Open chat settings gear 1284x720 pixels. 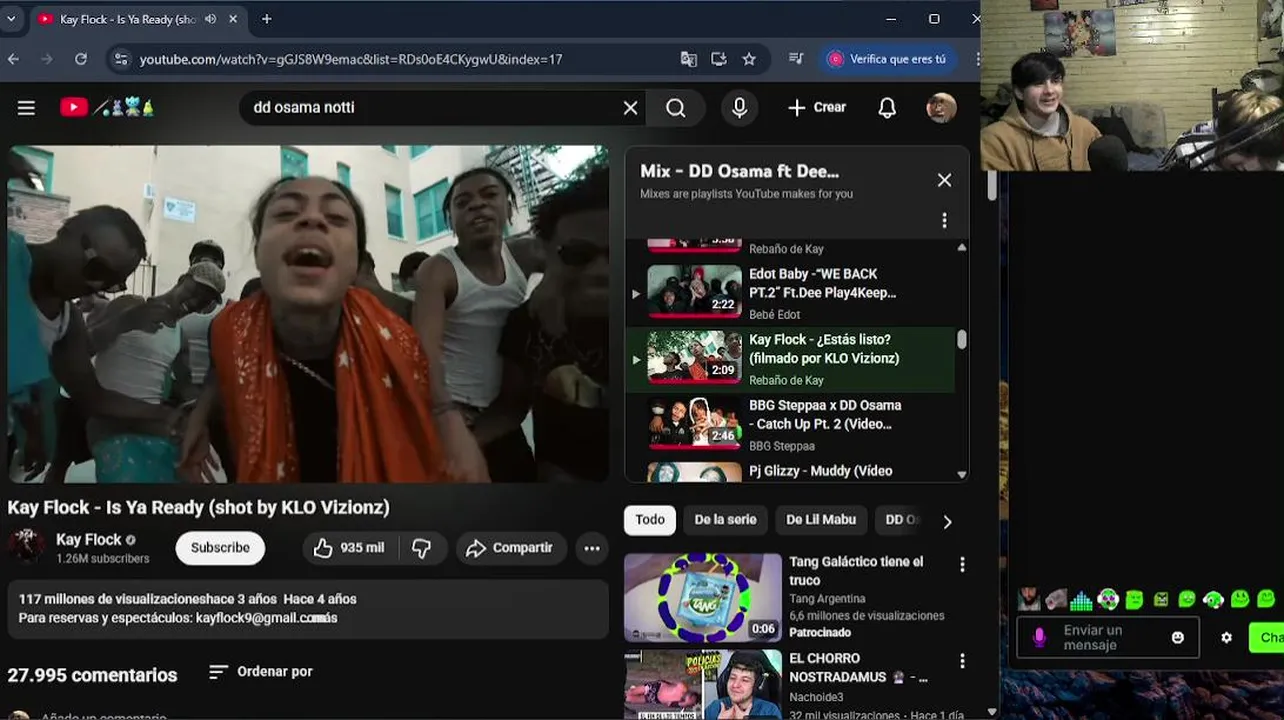point(1227,638)
